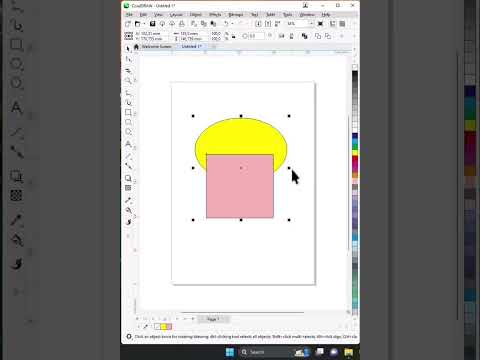Click the Mirror vertically button
480x360 pixels.
click(292, 36)
